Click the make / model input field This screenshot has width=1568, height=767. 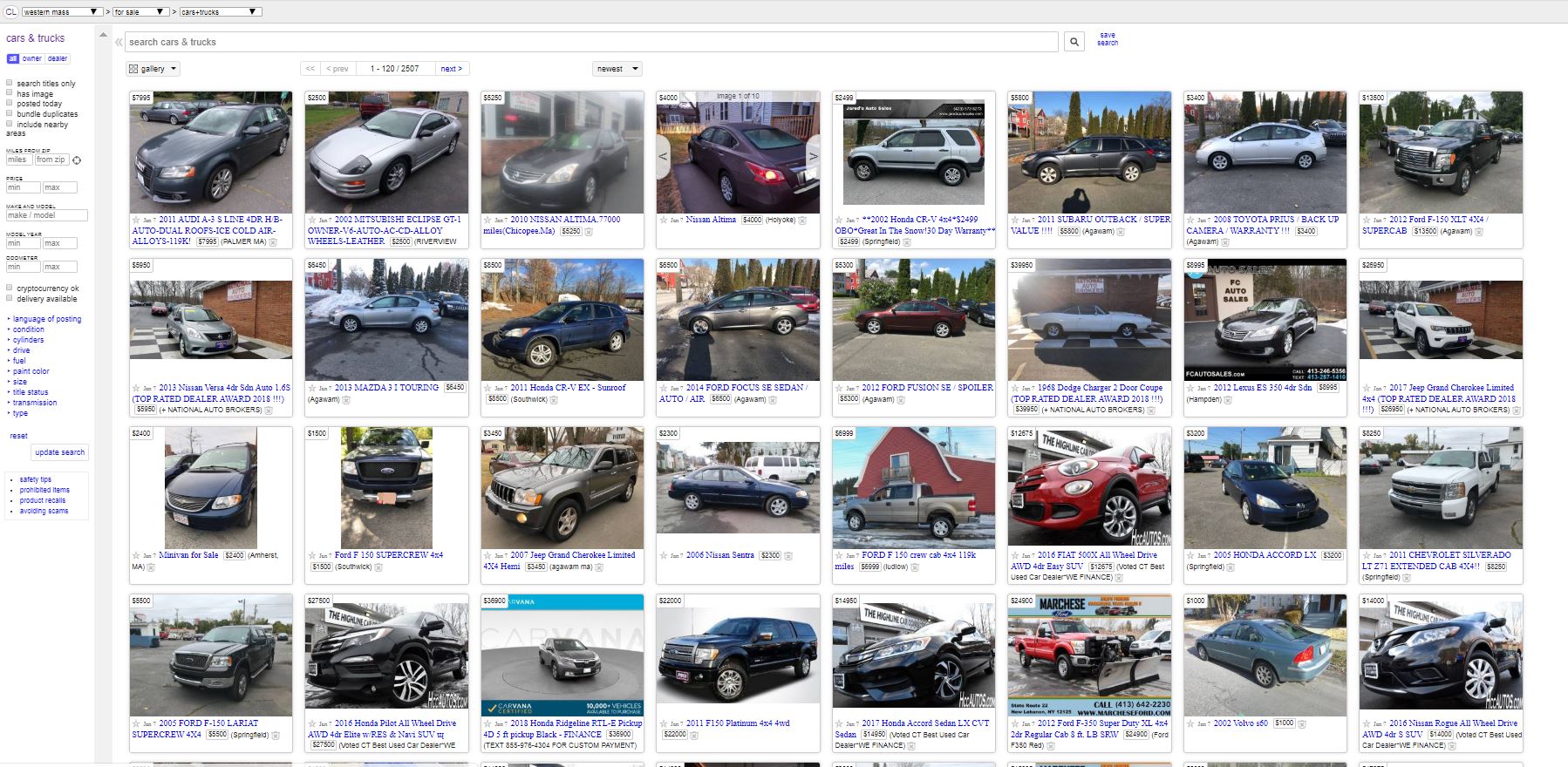coord(47,215)
